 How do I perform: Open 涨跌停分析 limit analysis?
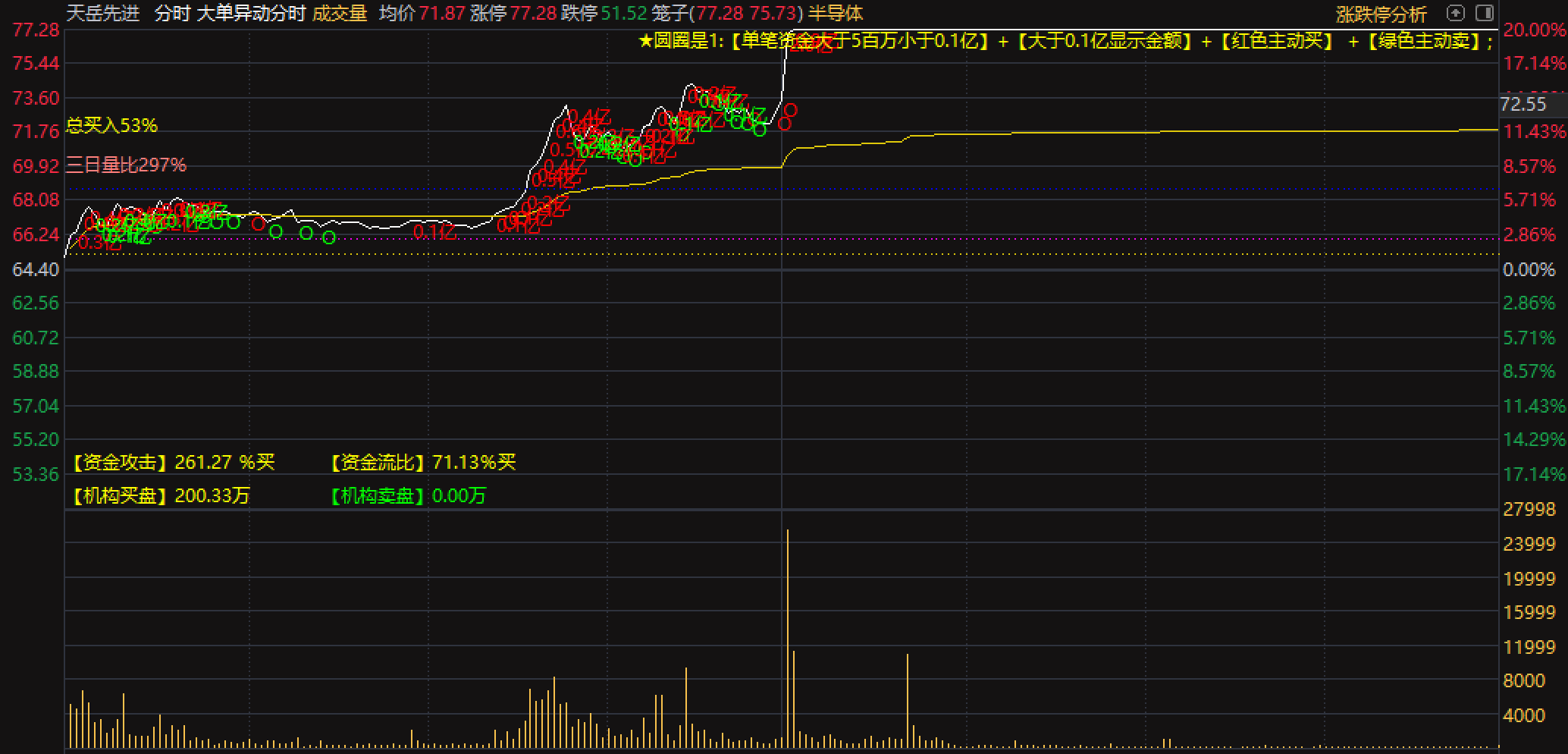1381,14
